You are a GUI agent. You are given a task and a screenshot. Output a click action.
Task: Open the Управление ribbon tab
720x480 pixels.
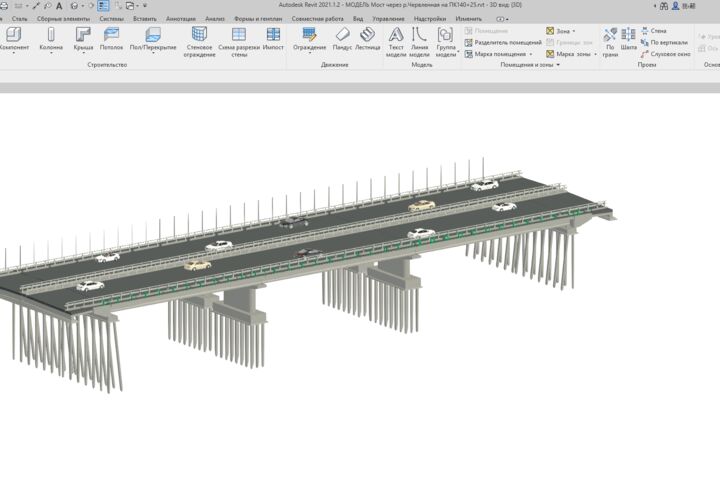pos(388,19)
